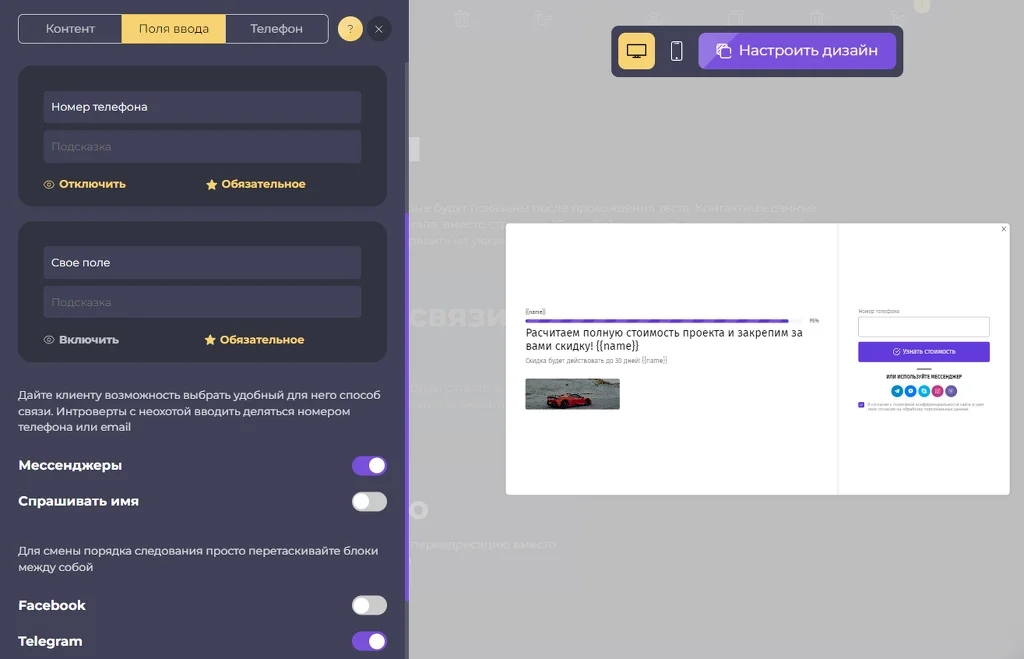This screenshot has height=659, width=1024.
Task: Switch to mobile phone preview icon
Action: click(x=677, y=51)
